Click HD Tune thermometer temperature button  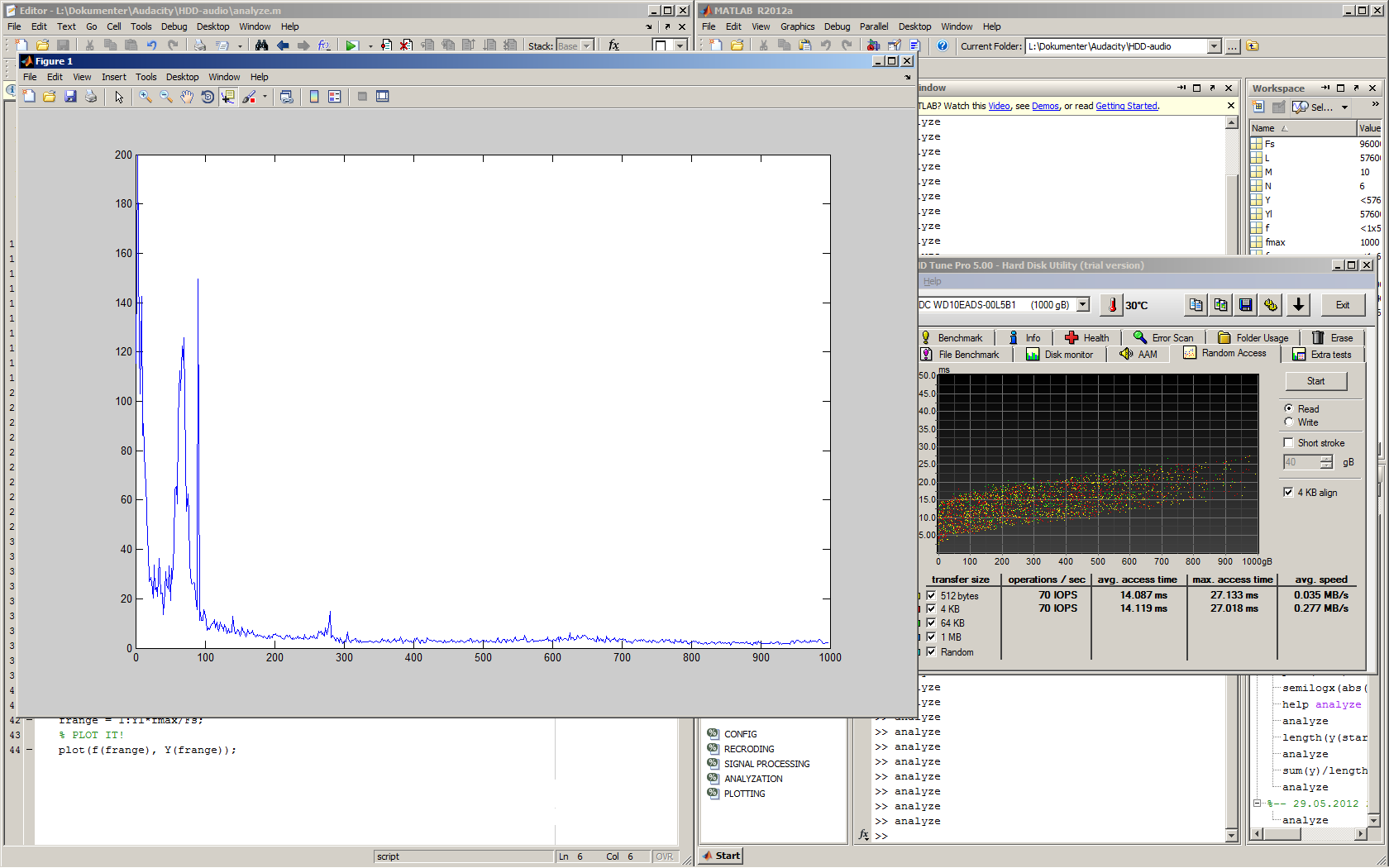tap(1113, 305)
